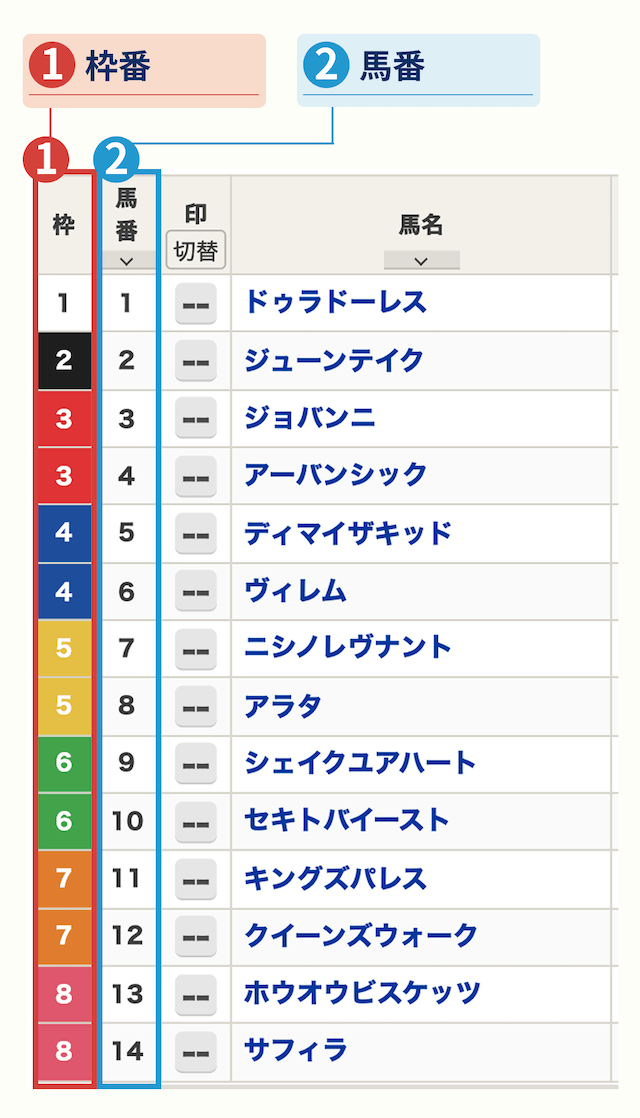
Task: Click the 印 column header
Action: [196, 211]
